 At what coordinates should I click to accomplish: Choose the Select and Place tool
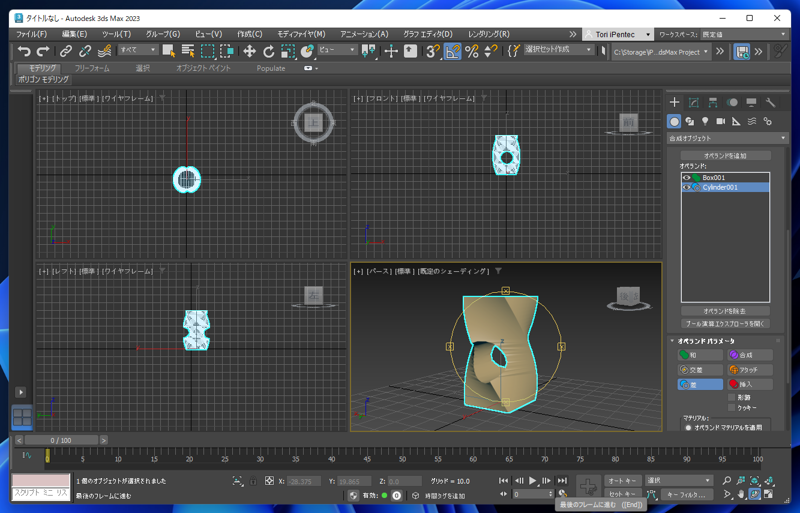click(307, 51)
